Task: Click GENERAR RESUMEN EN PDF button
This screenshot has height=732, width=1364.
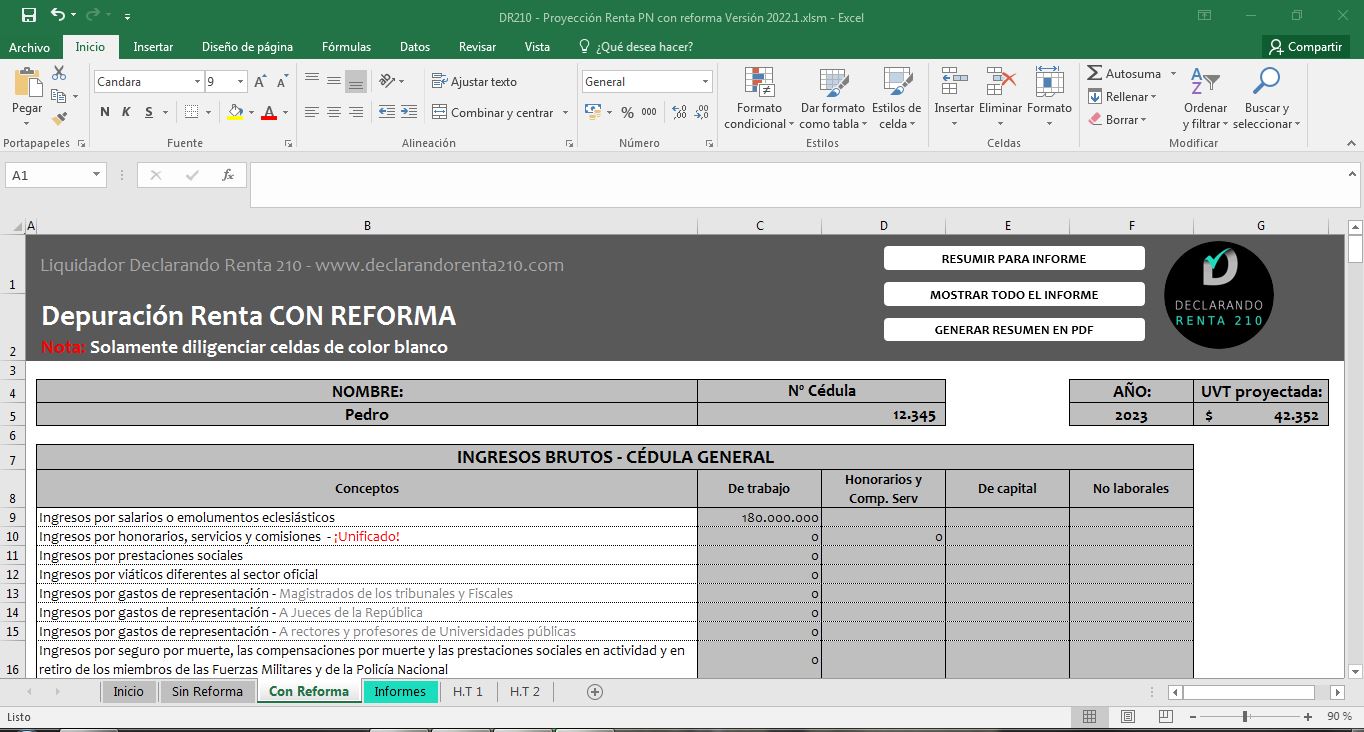Action: 1014,330
